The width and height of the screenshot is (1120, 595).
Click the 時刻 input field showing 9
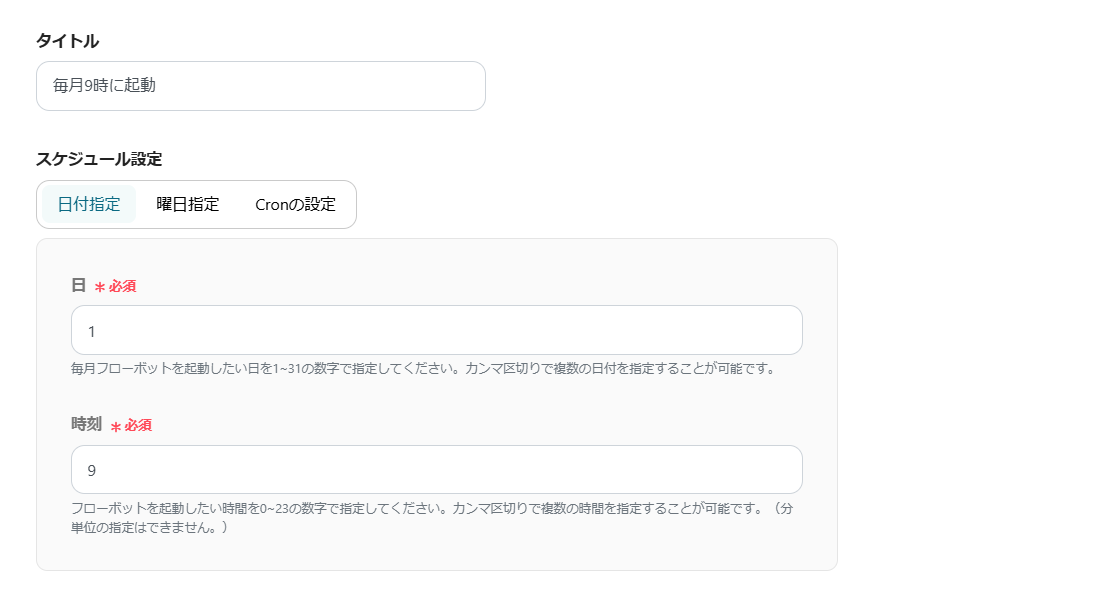coord(435,469)
